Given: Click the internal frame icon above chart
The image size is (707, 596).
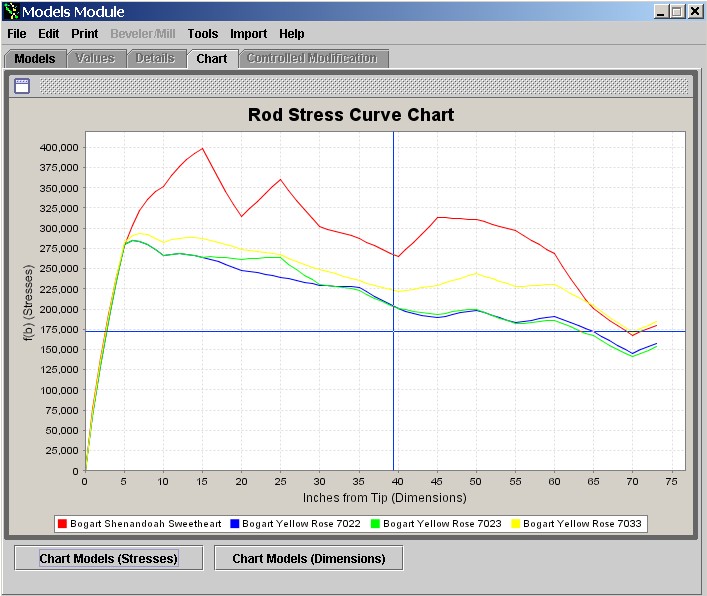Looking at the screenshot, I should click(21, 85).
